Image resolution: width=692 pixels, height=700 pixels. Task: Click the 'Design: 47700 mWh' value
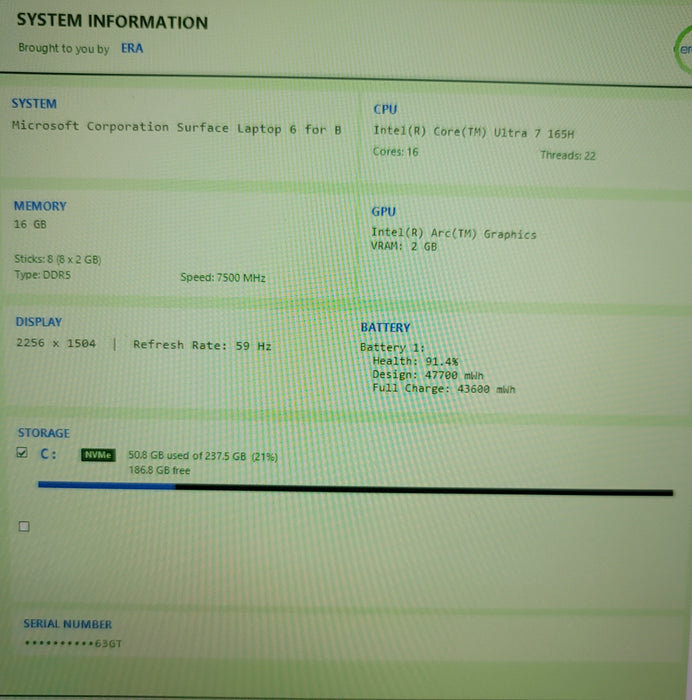[428, 375]
